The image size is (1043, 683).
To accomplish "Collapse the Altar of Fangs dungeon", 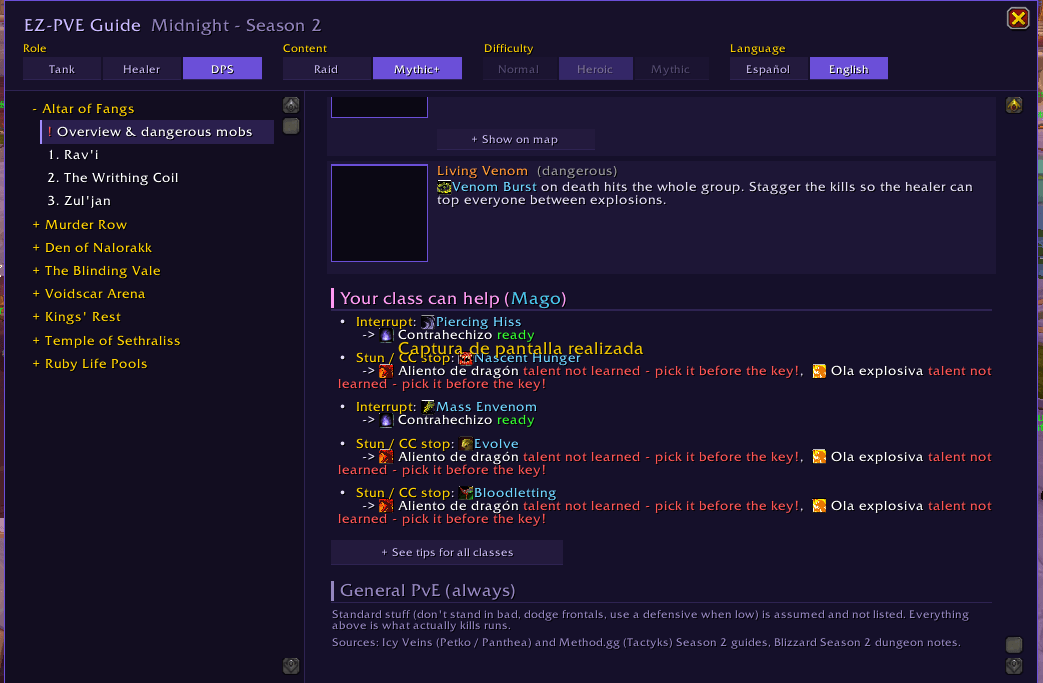I will (83, 109).
